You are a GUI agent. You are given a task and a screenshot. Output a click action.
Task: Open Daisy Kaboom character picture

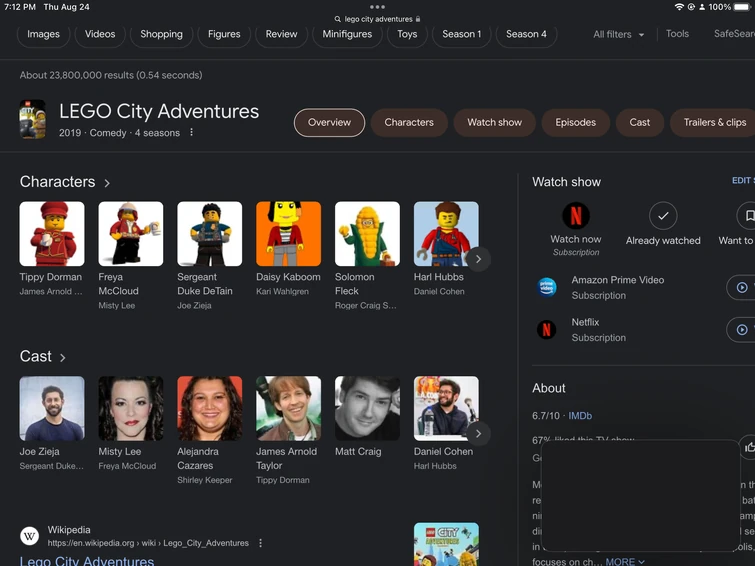click(288, 234)
